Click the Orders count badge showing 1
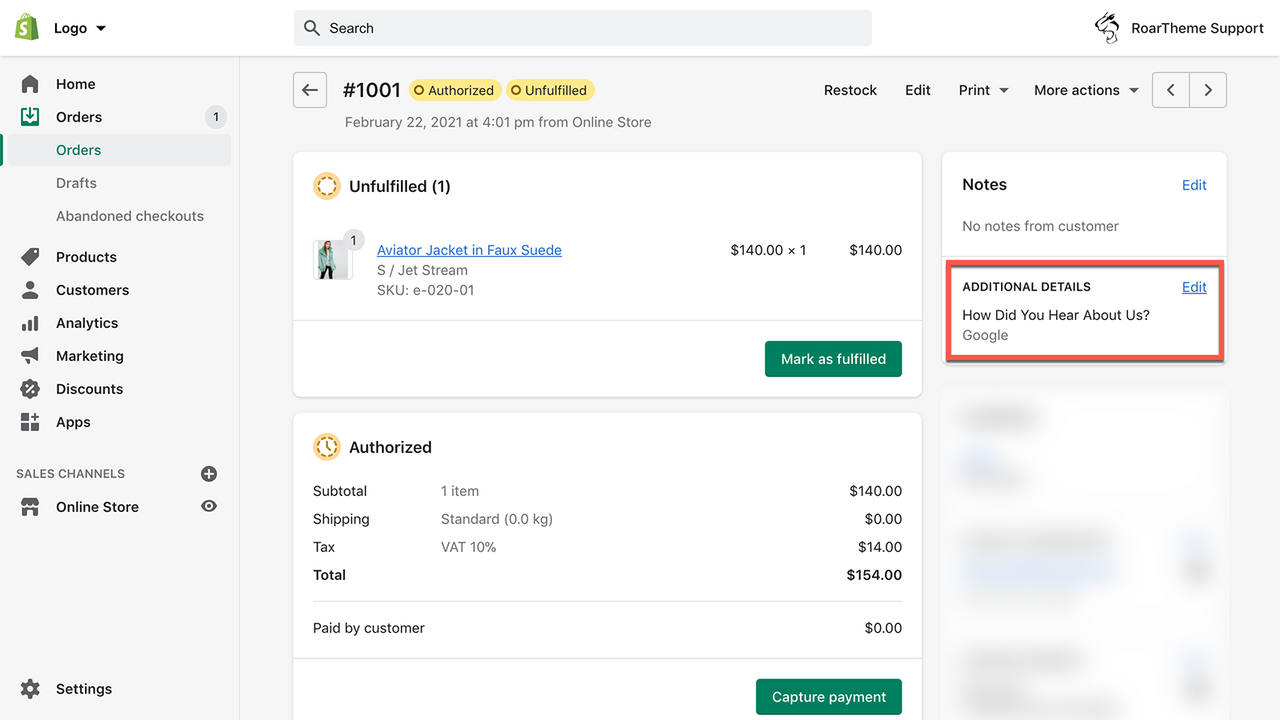 click(215, 117)
